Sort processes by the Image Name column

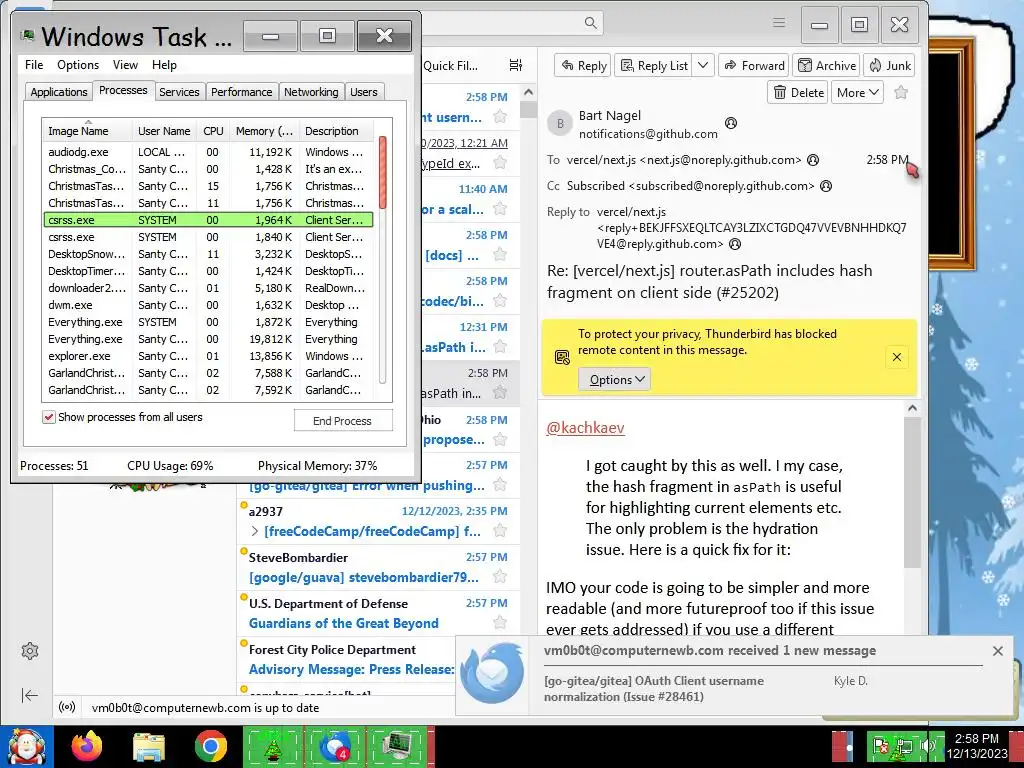pos(87,131)
